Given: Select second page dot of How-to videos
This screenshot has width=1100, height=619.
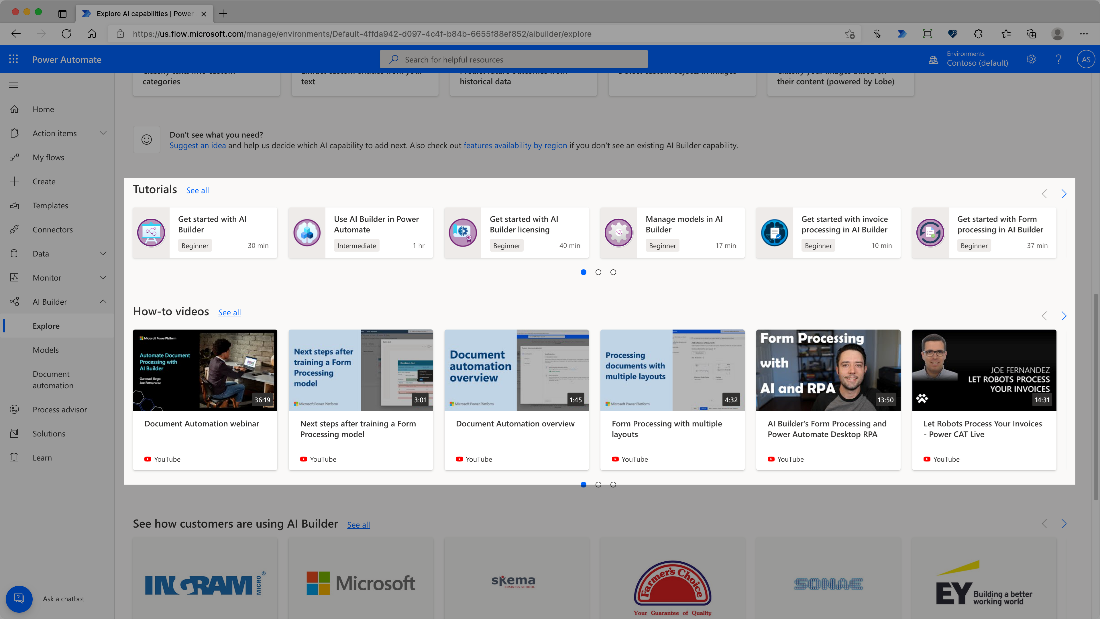Looking at the screenshot, I should (x=598, y=484).
